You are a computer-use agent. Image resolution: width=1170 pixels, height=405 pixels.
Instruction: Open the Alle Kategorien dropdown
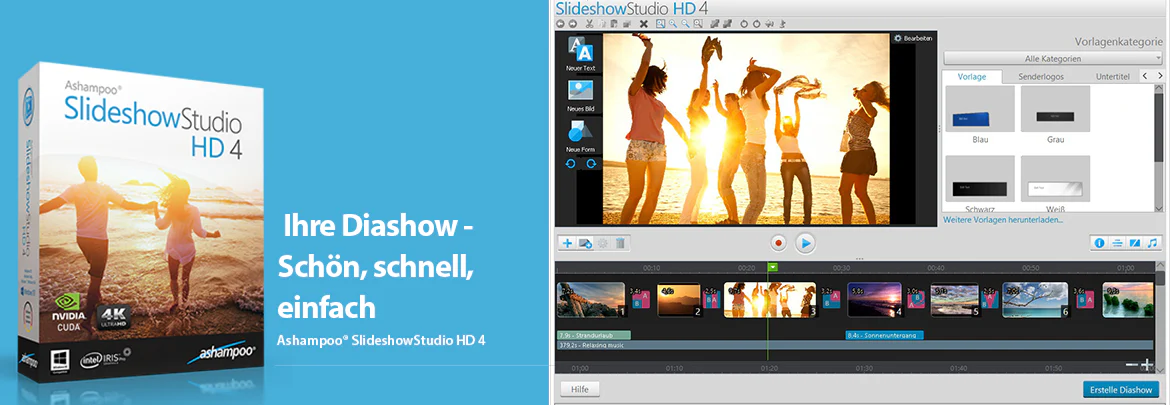(1052, 58)
